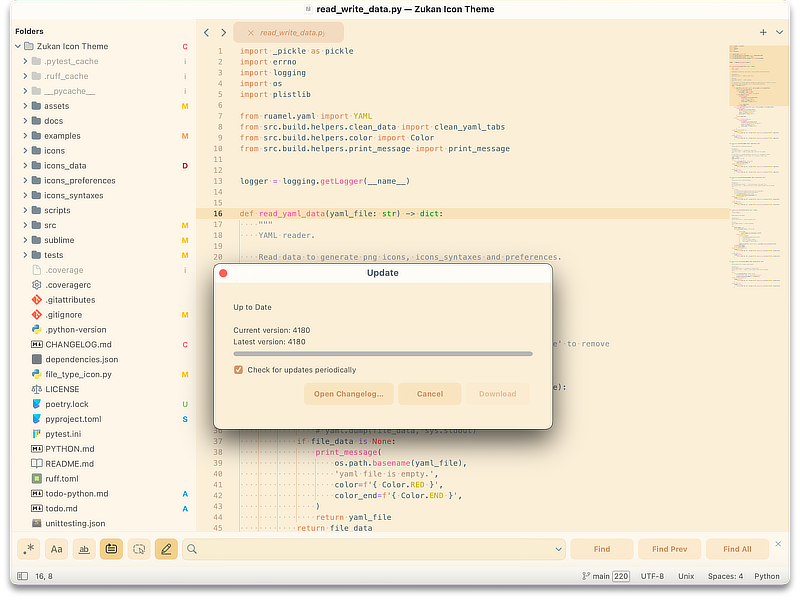Click .coveragerc gear file icon

click(37, 285)
